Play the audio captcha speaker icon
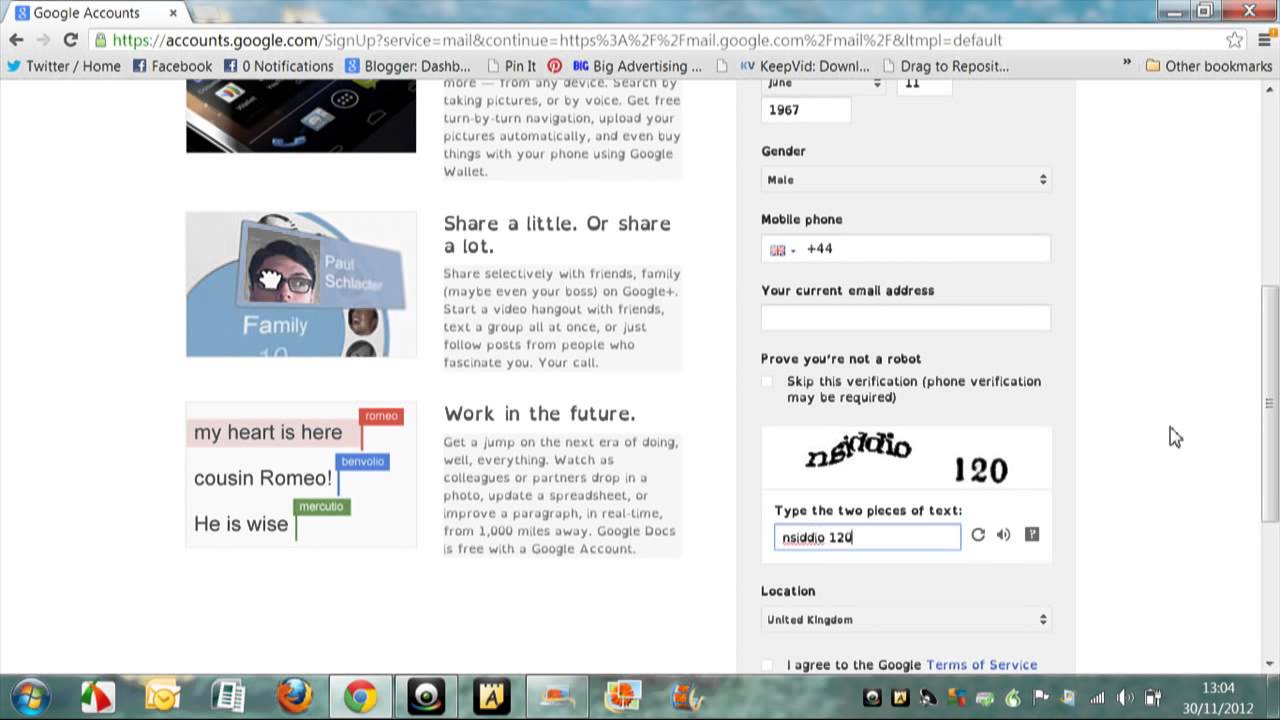This screenshot has height=720, width=1280. 1004,535
